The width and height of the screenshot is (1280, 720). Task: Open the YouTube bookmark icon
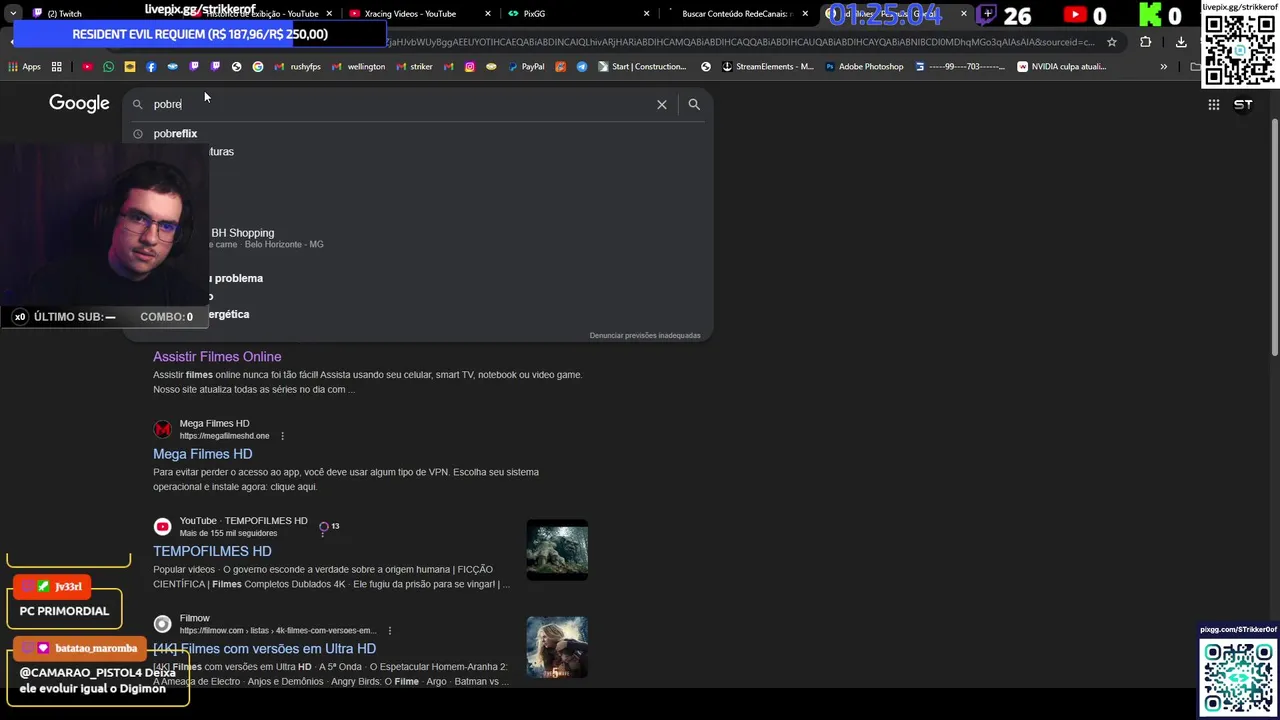click(87, 67)
